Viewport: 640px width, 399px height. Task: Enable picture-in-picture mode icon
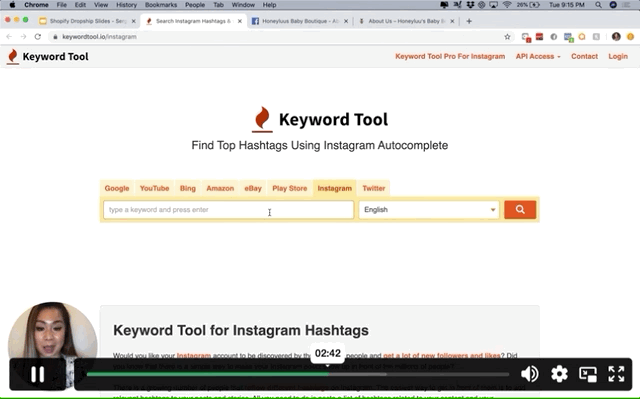[x=588, y=374]
